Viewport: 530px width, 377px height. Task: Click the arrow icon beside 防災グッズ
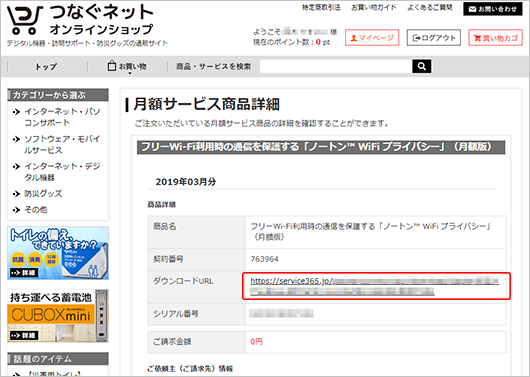pos(16,194)
